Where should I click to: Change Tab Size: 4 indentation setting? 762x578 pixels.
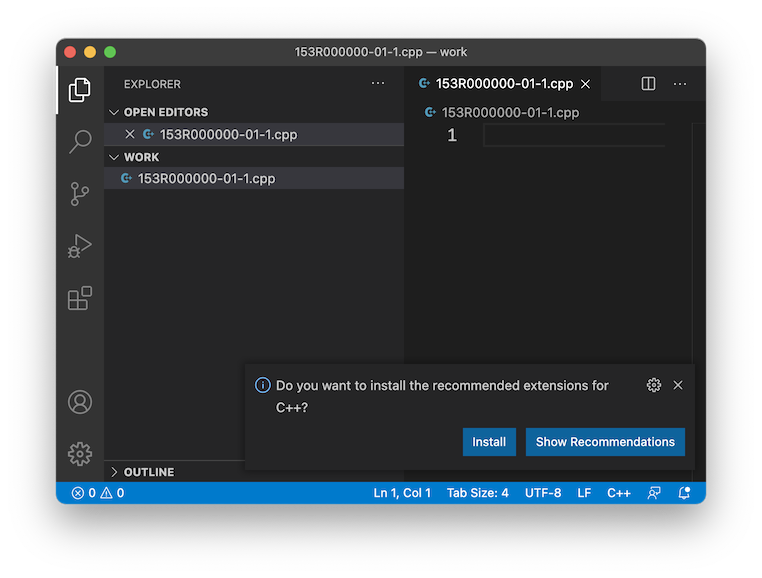[x=478, y=493]
